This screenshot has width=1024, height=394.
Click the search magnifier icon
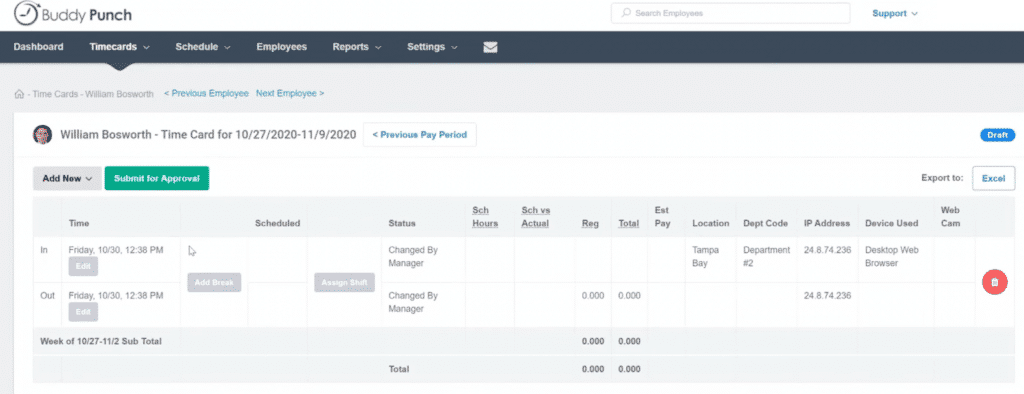626,13
